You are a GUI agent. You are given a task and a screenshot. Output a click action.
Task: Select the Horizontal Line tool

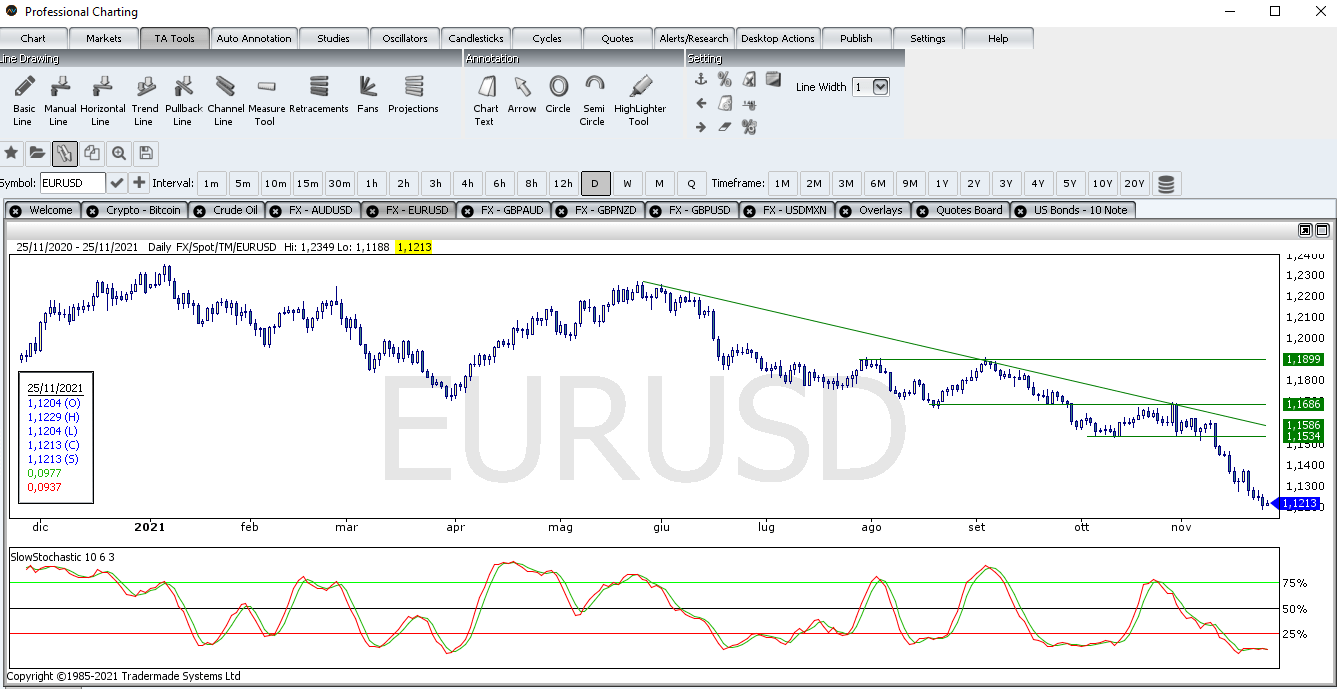(x=102, y=99)
